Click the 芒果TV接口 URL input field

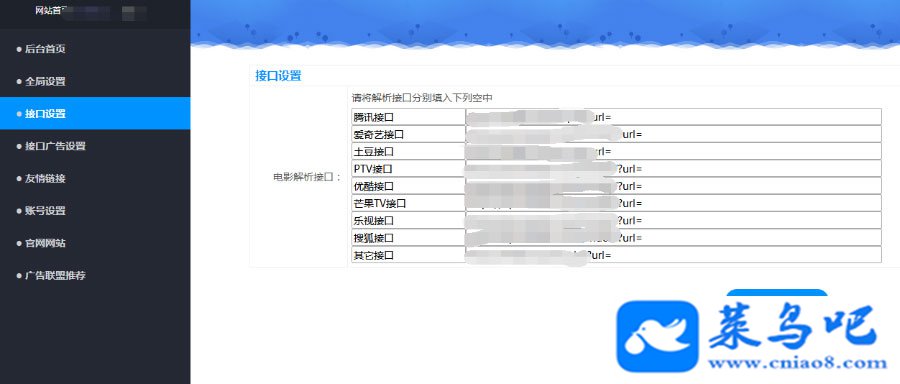point(673,203)
